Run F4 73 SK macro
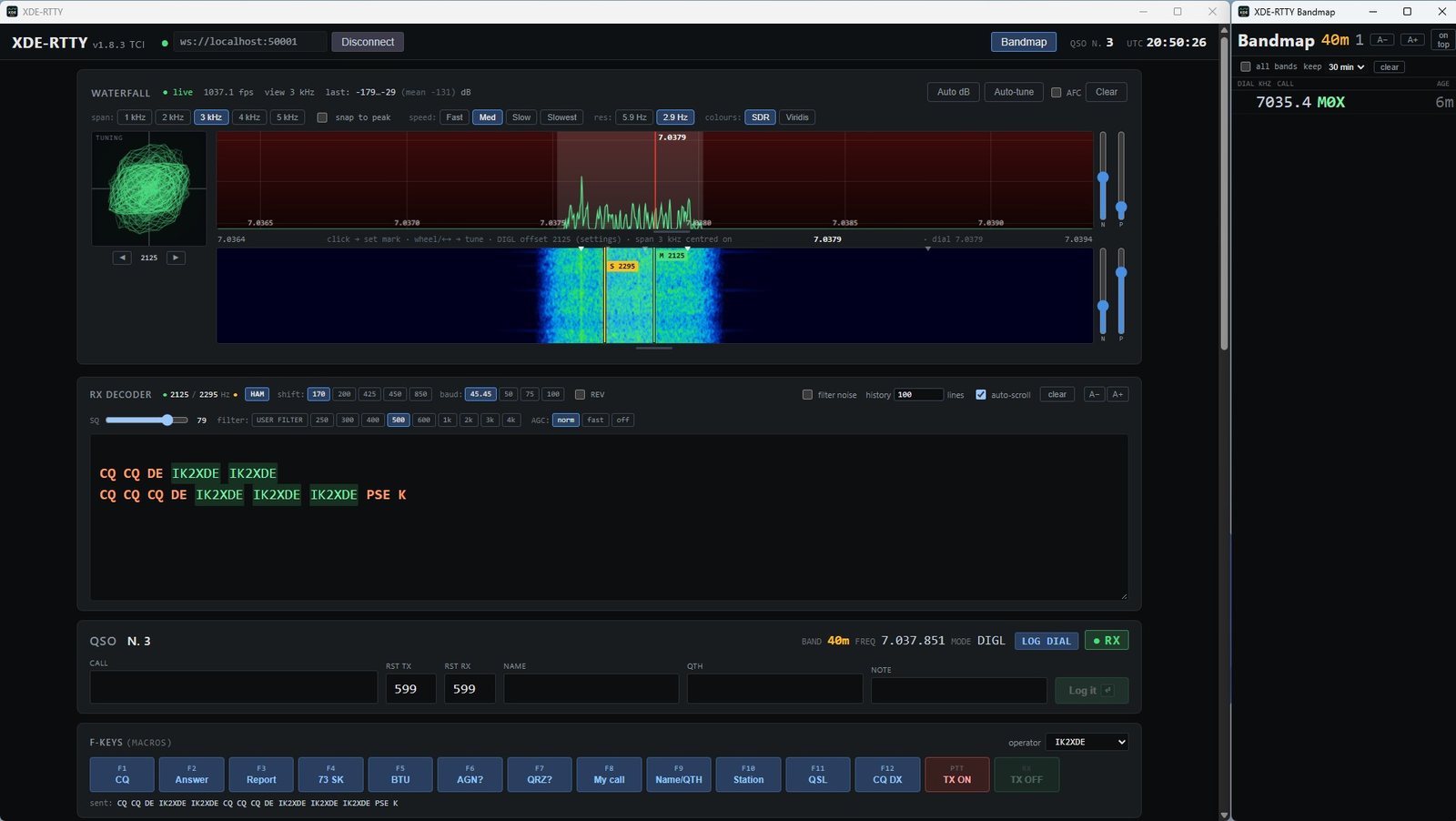Viewport: 1456px width, 821px height. 331,775
